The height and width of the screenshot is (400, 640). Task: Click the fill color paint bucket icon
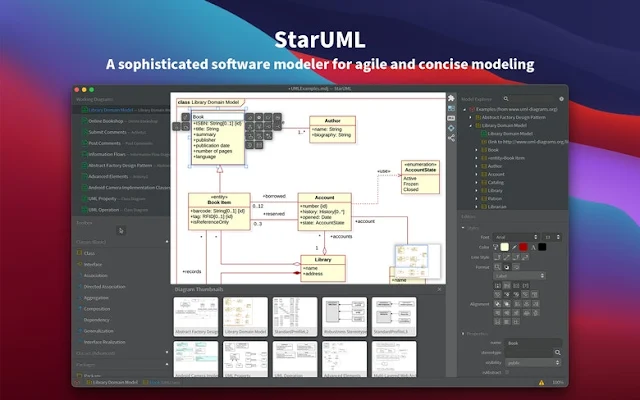(x=496, y=247)
